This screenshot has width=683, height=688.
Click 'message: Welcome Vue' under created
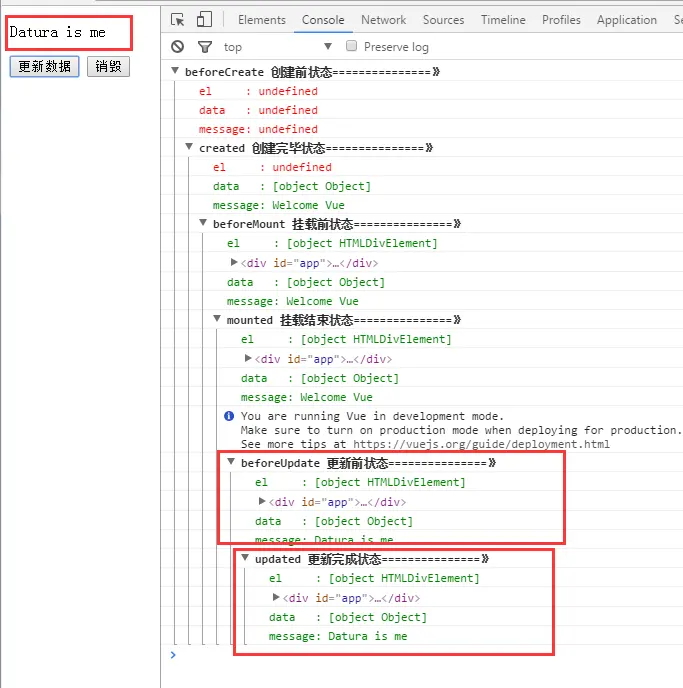click(x=279, y=205)
